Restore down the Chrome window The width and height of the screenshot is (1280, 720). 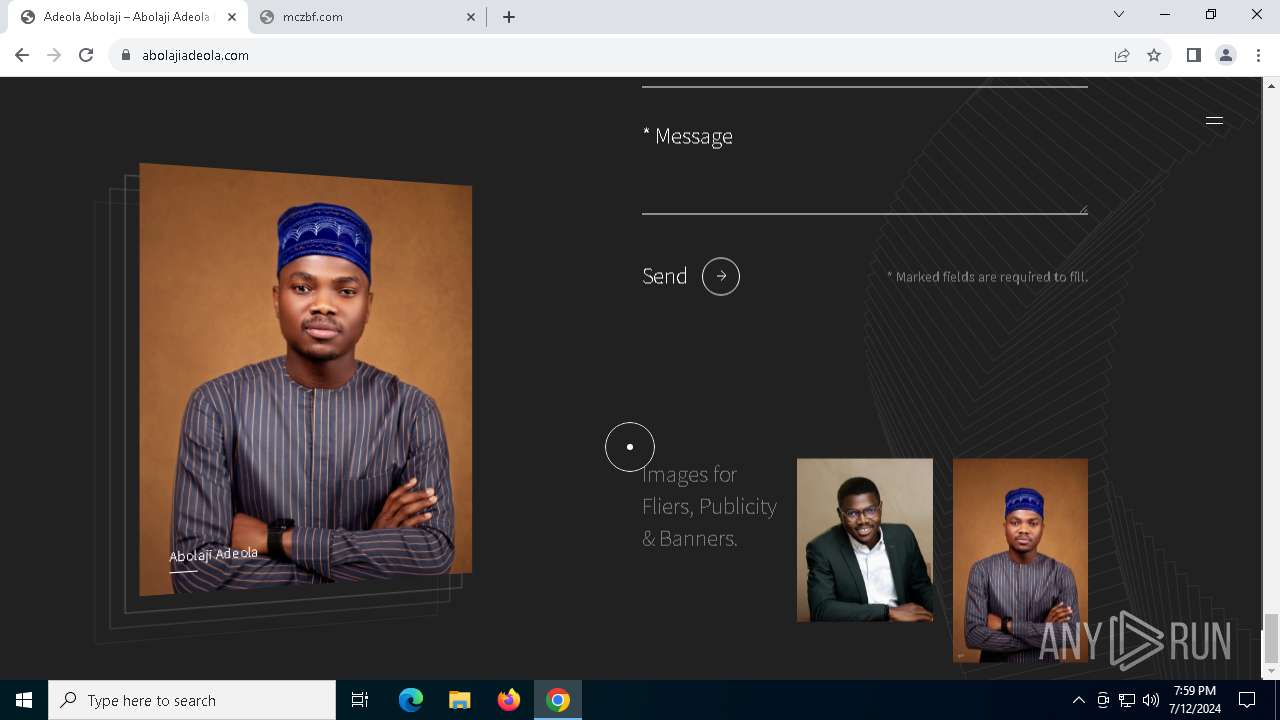[x=1211, y=15]
